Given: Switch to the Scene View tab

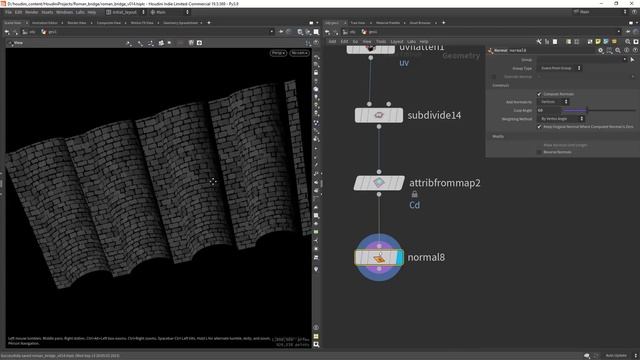Looking at the screenshot, I should [x=13, y=23].
